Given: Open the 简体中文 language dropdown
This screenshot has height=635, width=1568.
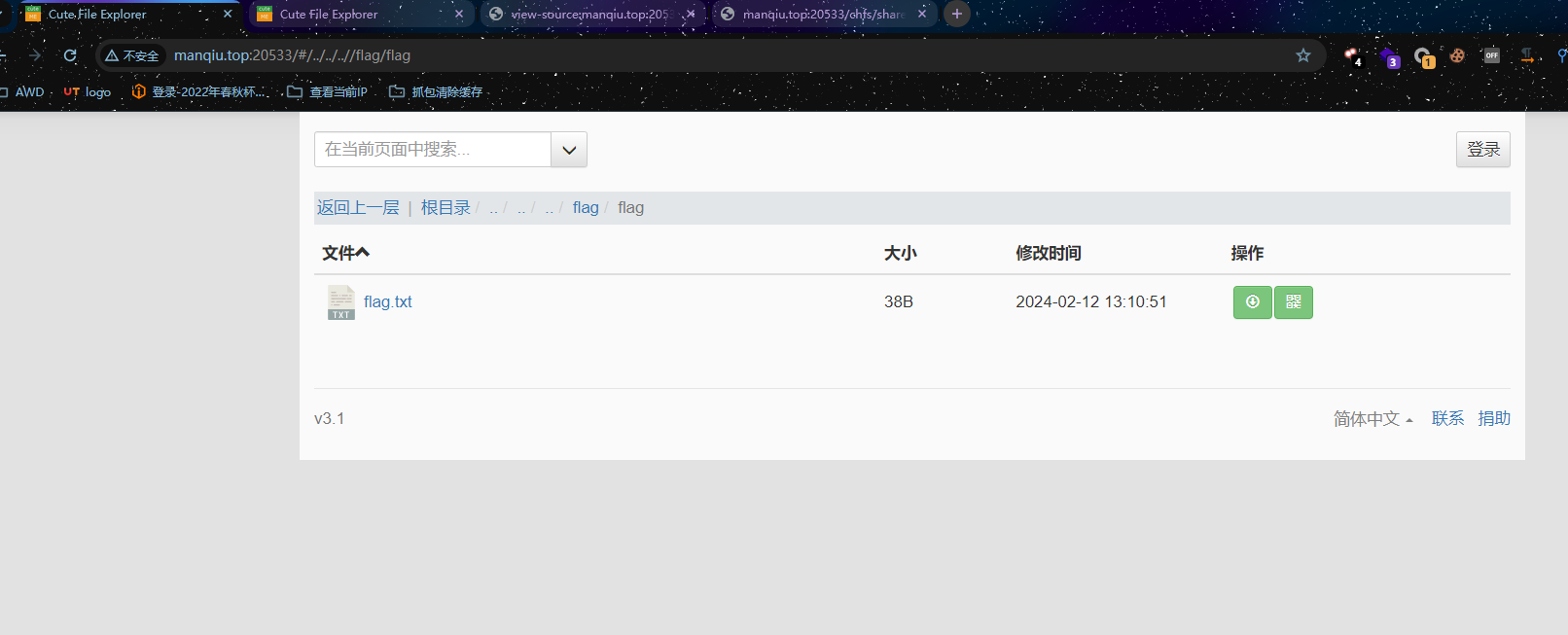Looking at the screenshot, I should tap(1372, 419).
